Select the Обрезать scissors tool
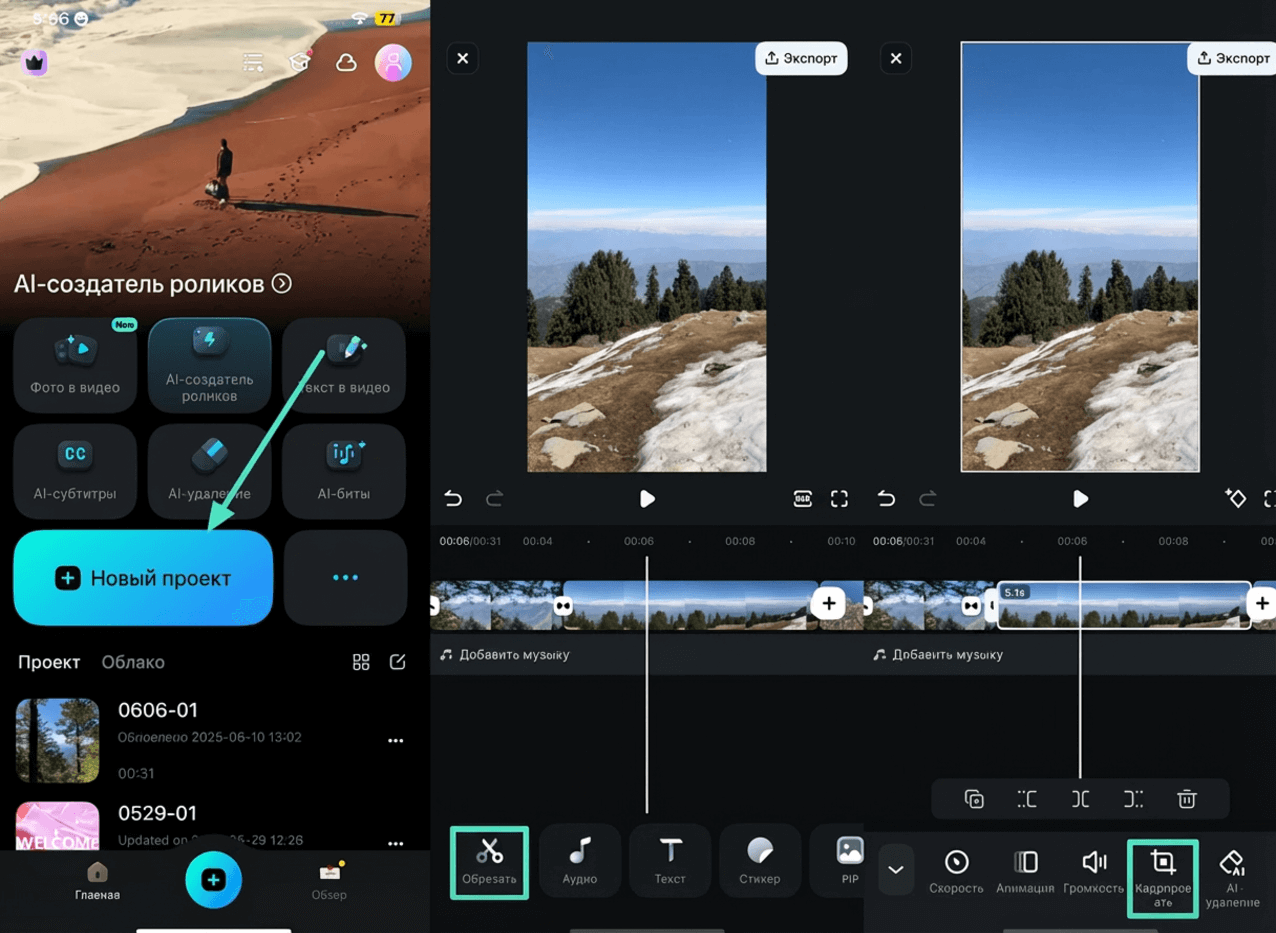Viewport: 1276px width, 933px height. [489, 861]
